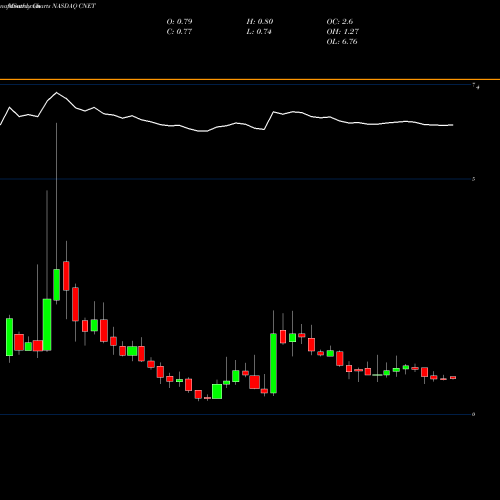The height and width of the screenshot is (500, 500).
Task: Select the low value "L: 0.74"
Action: pyautogui.click(x=259, y=32)
